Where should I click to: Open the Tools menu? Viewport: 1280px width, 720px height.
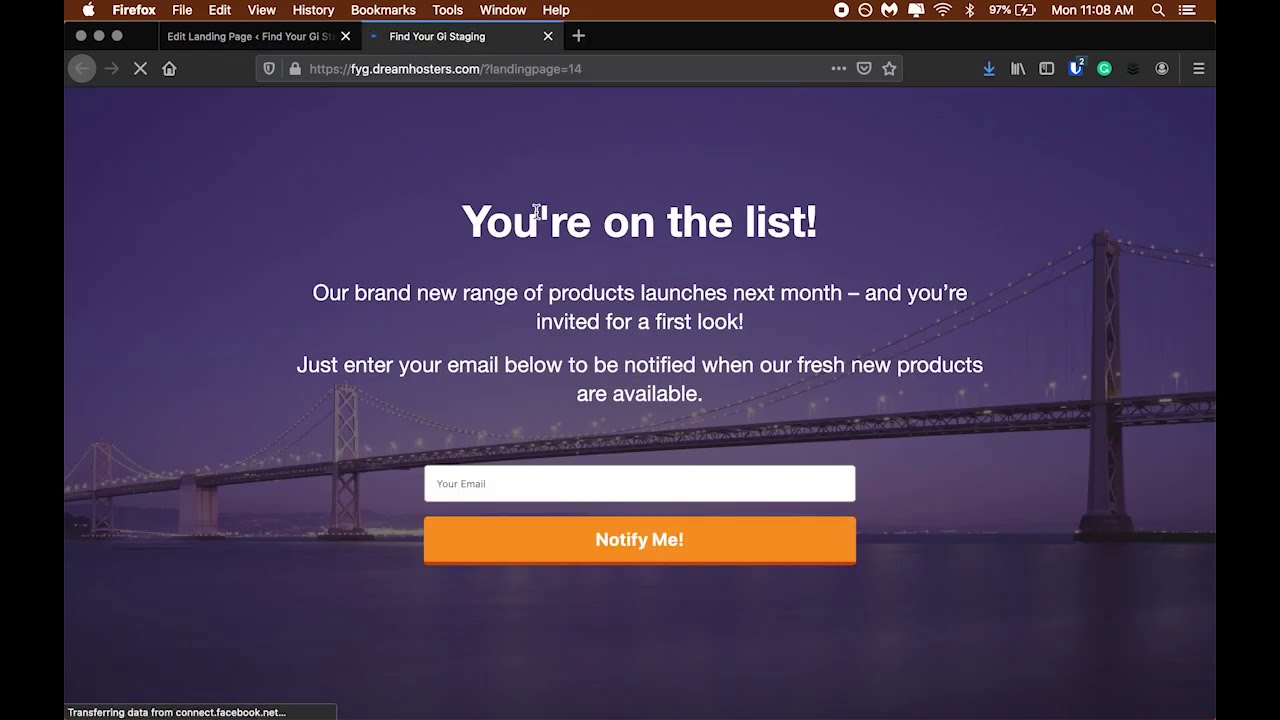(447, 10)
